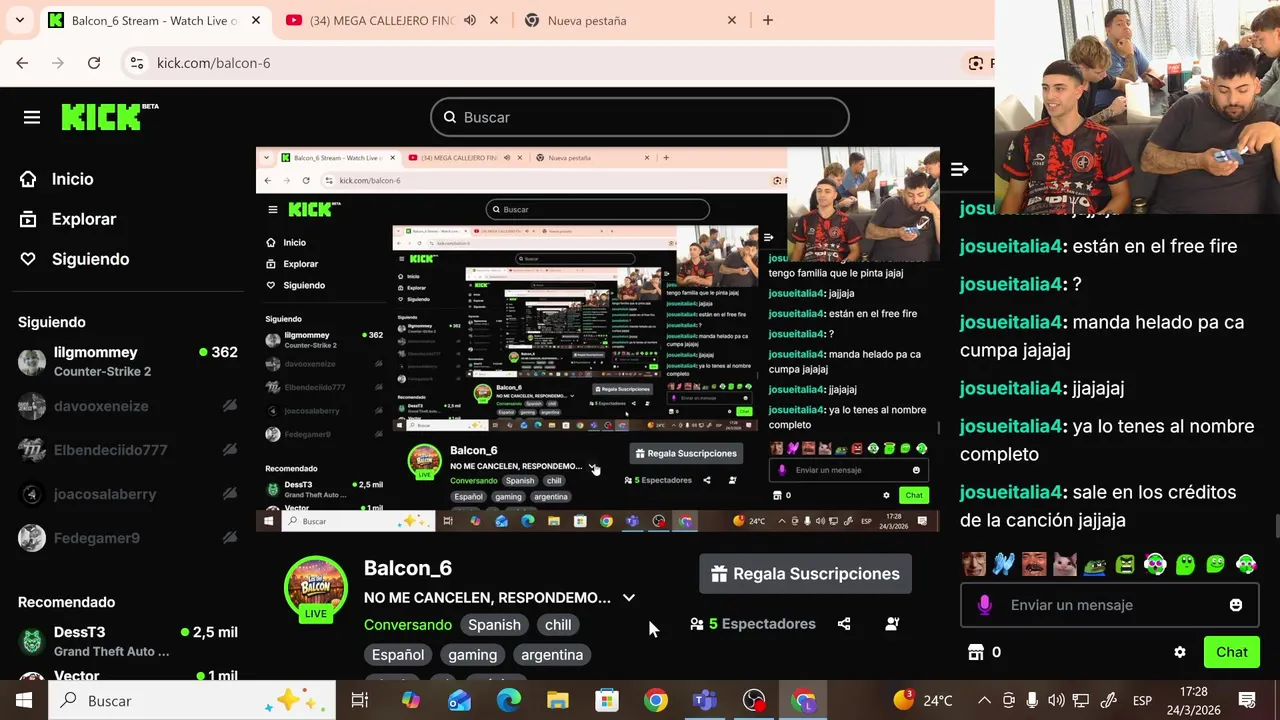Click the green Chat send button
1280x720 pixels.
(1231, 652)
